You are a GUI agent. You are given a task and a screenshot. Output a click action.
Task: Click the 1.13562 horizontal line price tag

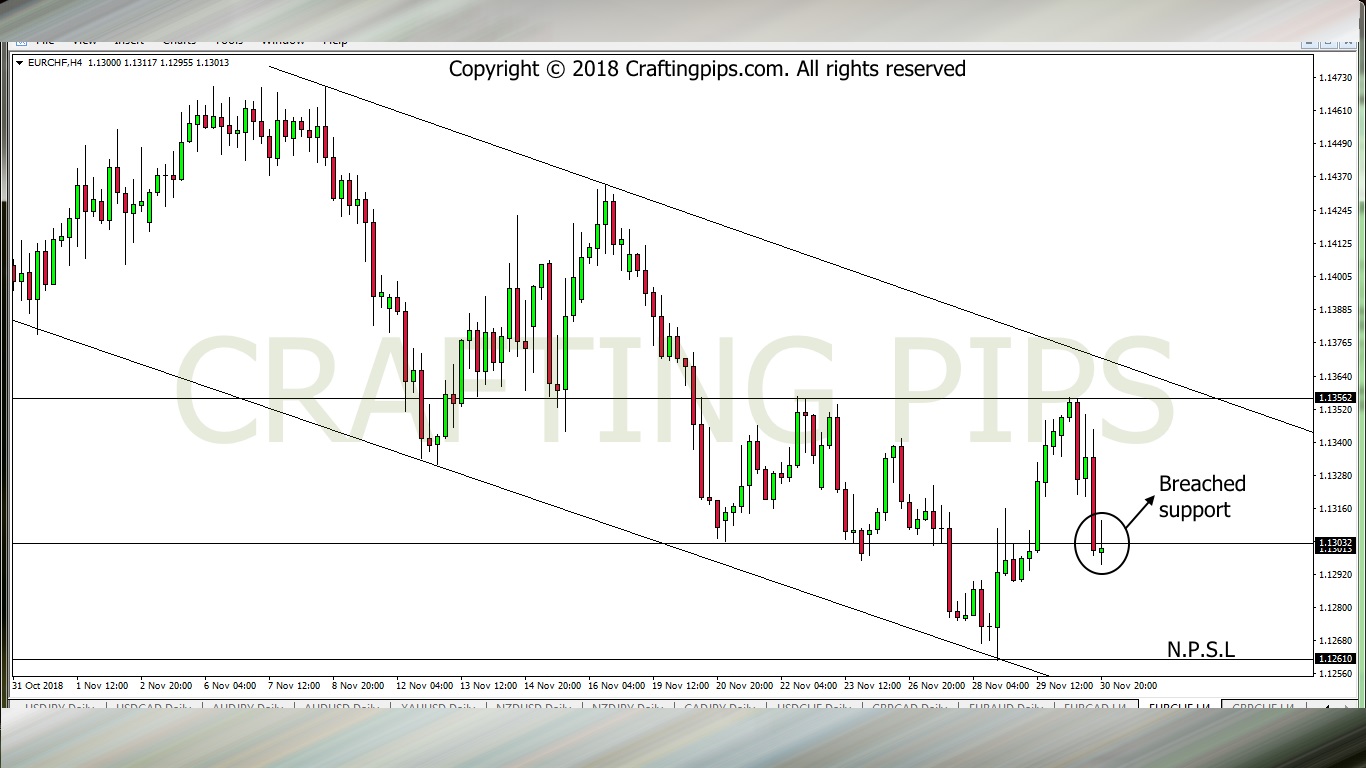pos(1335,398)
